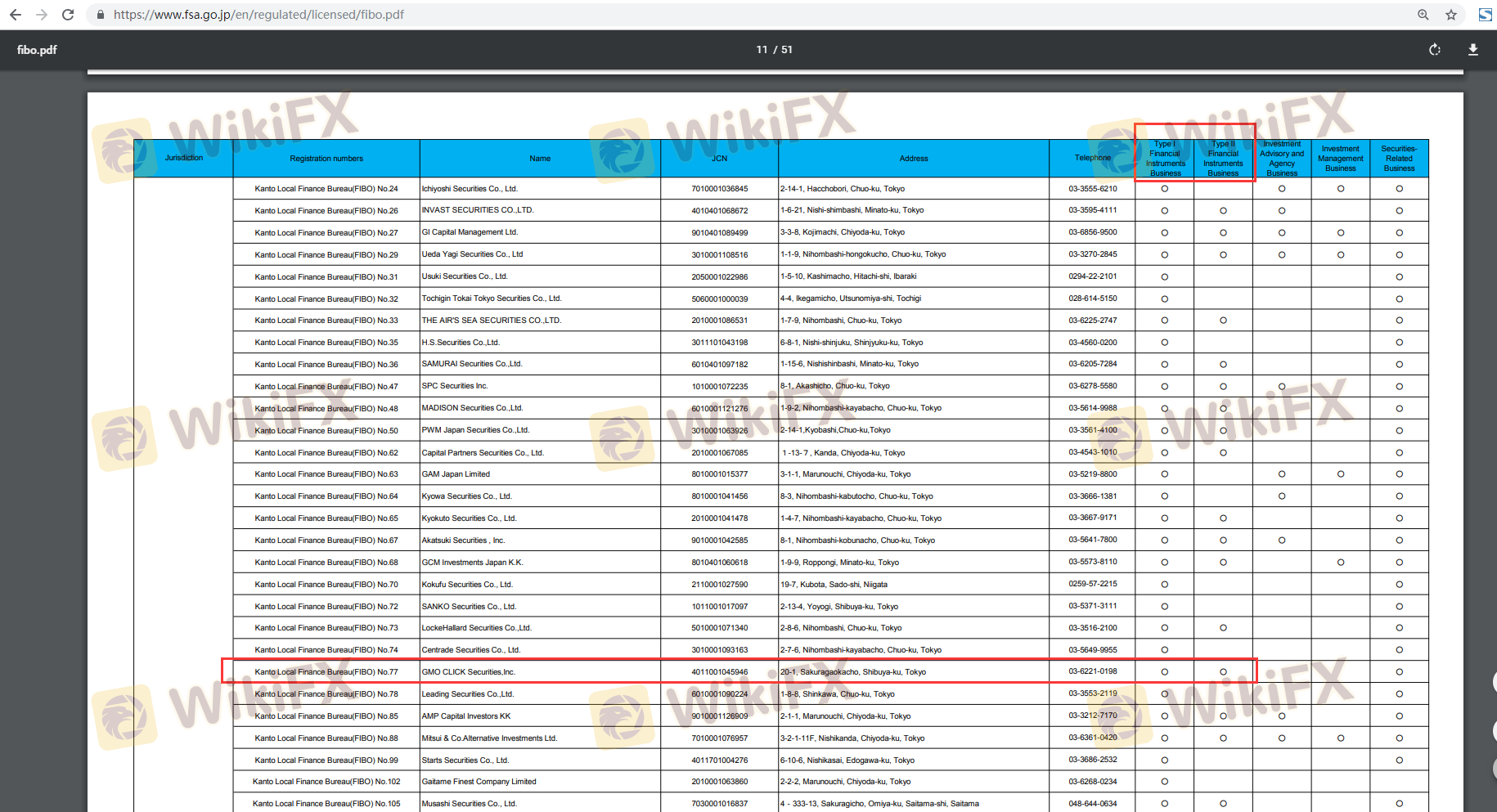Click the browser forward arrow
1497x812 pixels.
(42, 15)
